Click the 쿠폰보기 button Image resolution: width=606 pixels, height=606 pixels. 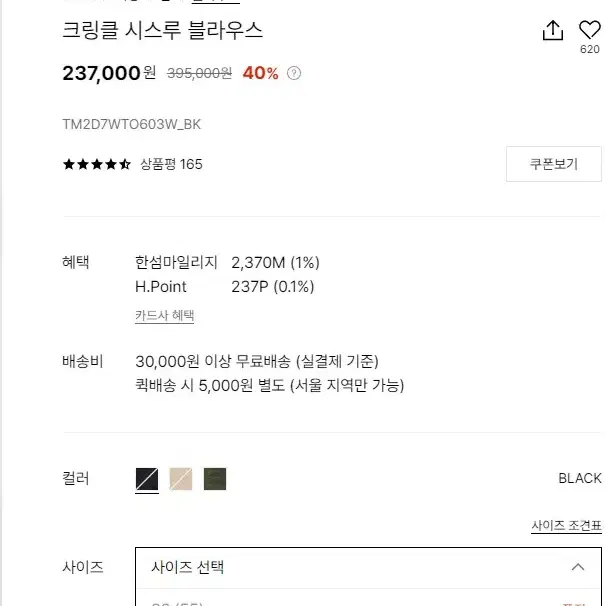553,164
